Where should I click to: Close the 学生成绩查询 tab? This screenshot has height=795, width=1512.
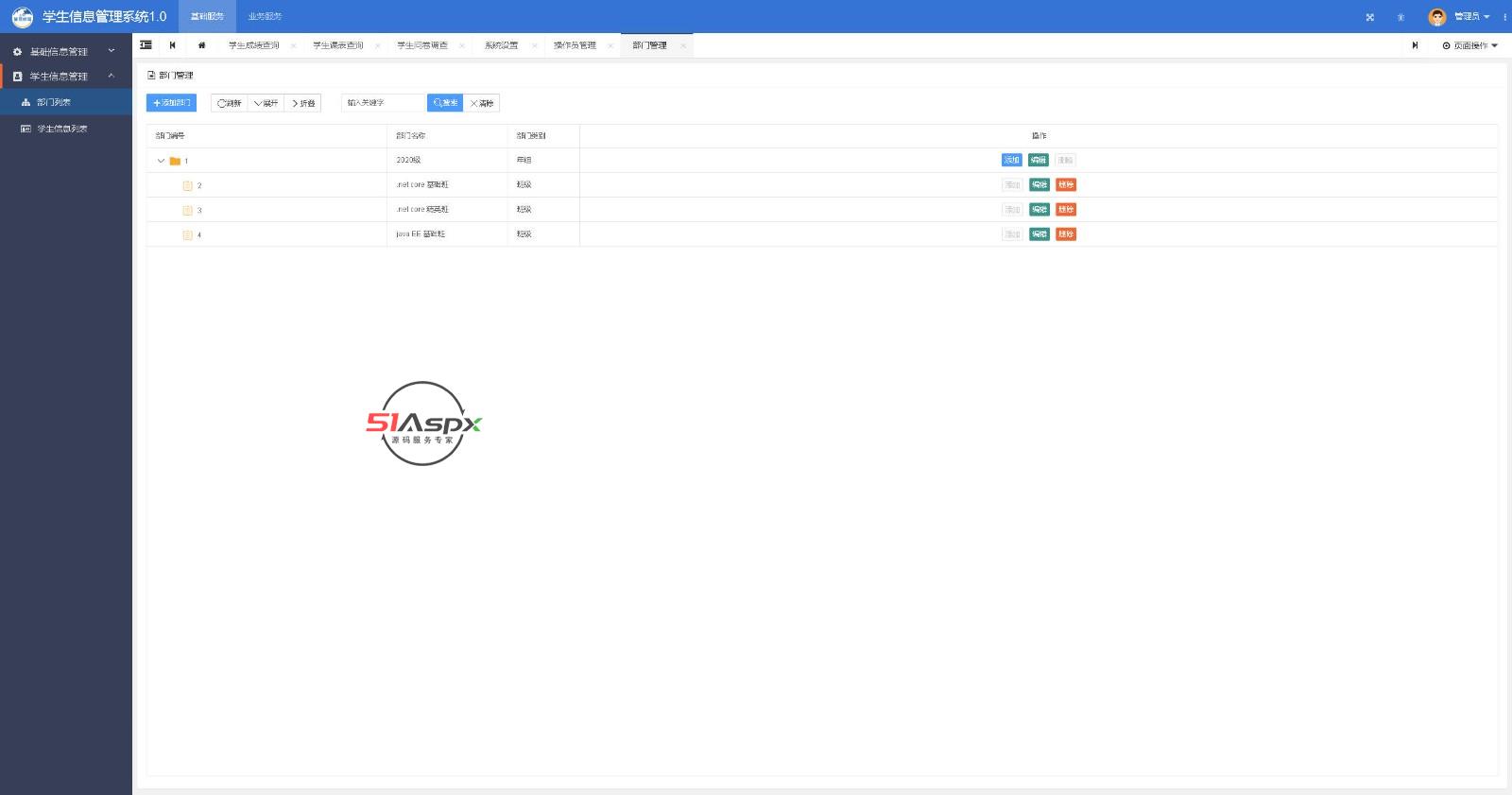point(293,45)
